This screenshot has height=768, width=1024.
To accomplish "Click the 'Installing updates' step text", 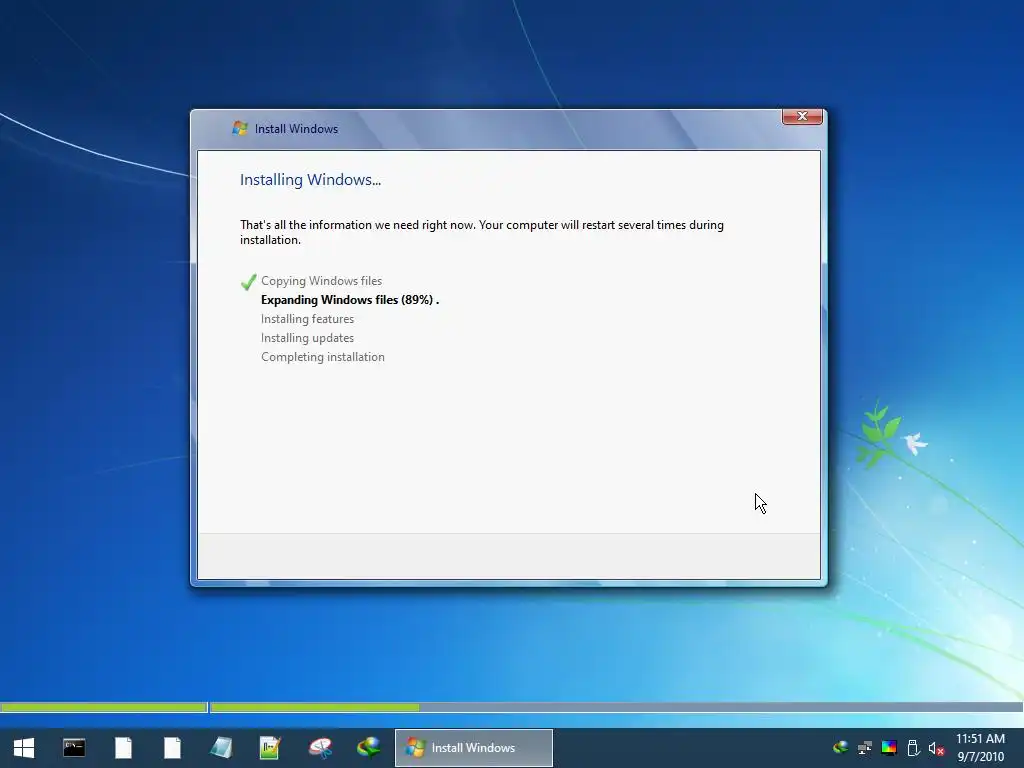I will tap(308, 338).
